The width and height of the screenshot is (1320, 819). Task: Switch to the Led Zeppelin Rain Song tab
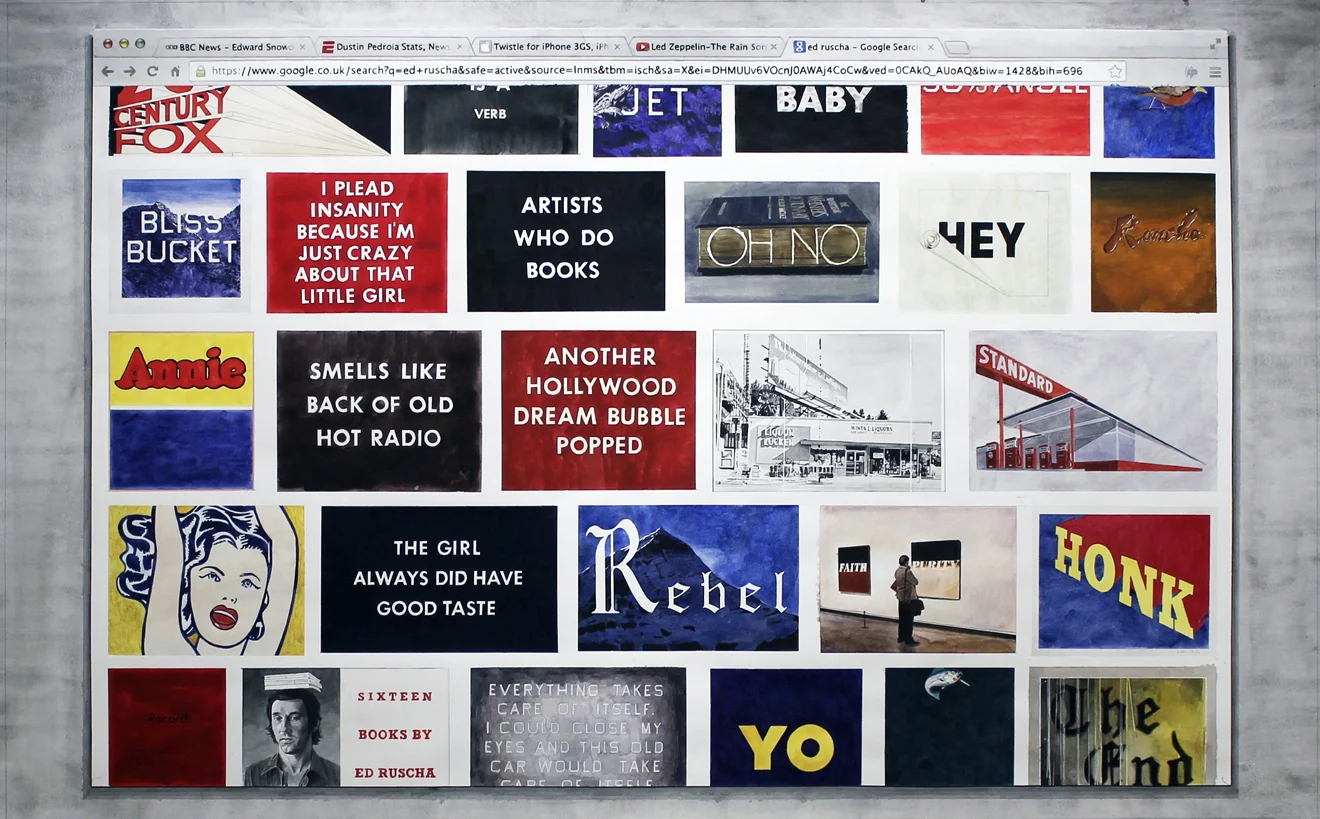tap(706, 47)
